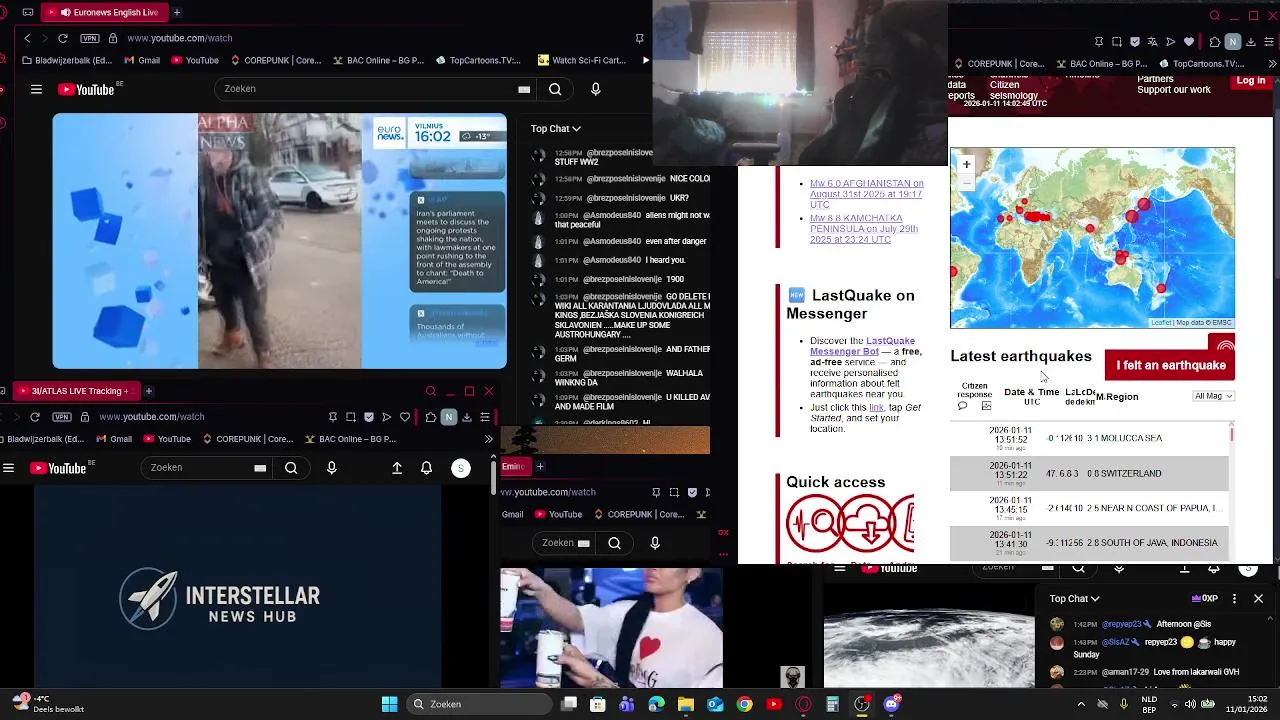Open TopCartoons.TV bookmark in Euronews window
Viewport: 1280px width, 720px height.
click(x=478, y=60)
